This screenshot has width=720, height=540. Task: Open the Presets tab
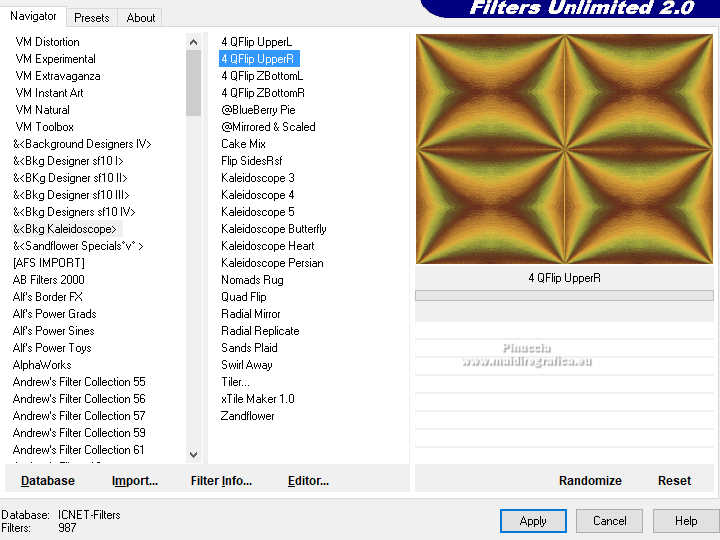coord(92,18)
